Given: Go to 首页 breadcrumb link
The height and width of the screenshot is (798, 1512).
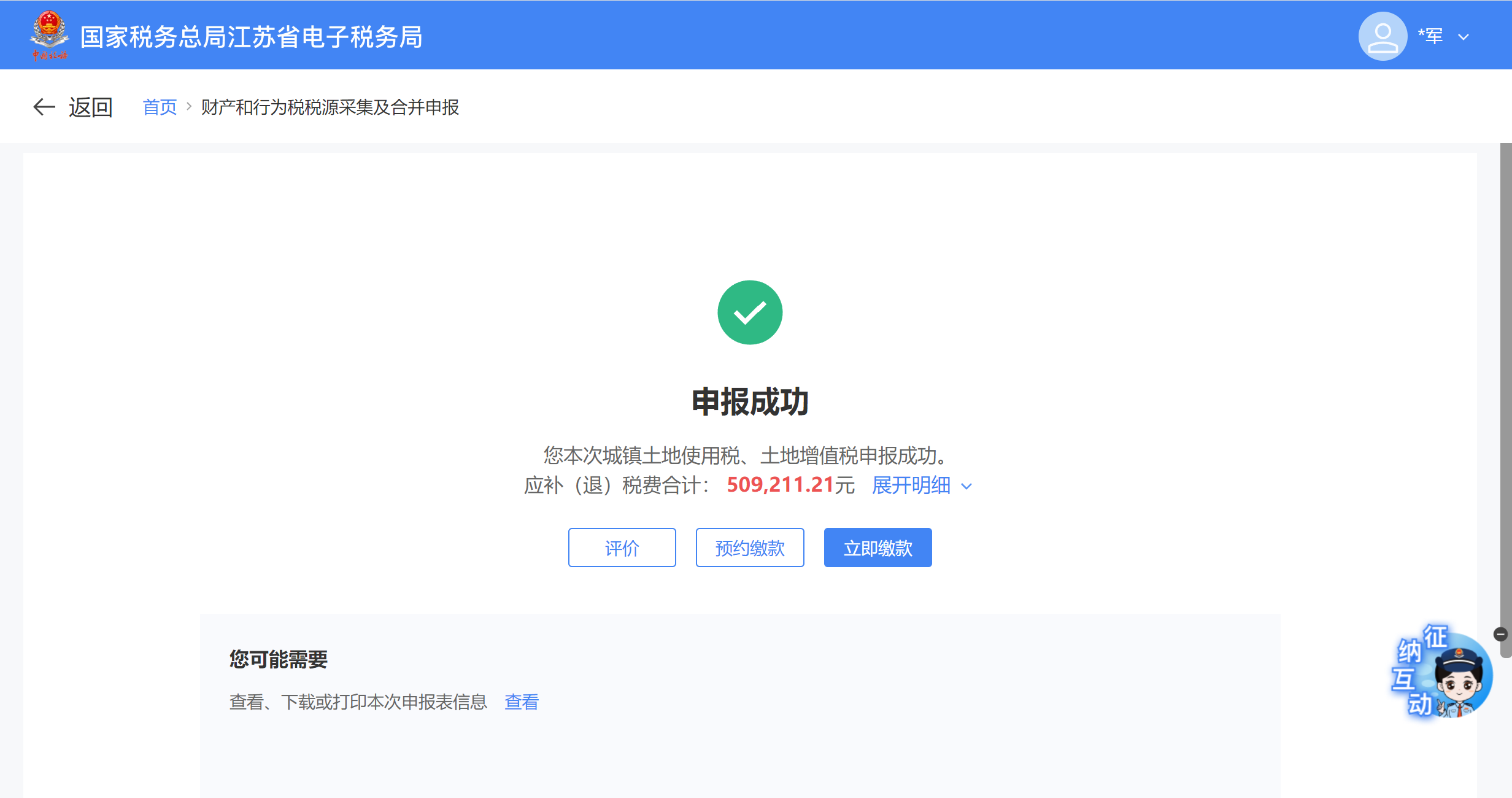Looking at the screenshot, I should (160, 107).
